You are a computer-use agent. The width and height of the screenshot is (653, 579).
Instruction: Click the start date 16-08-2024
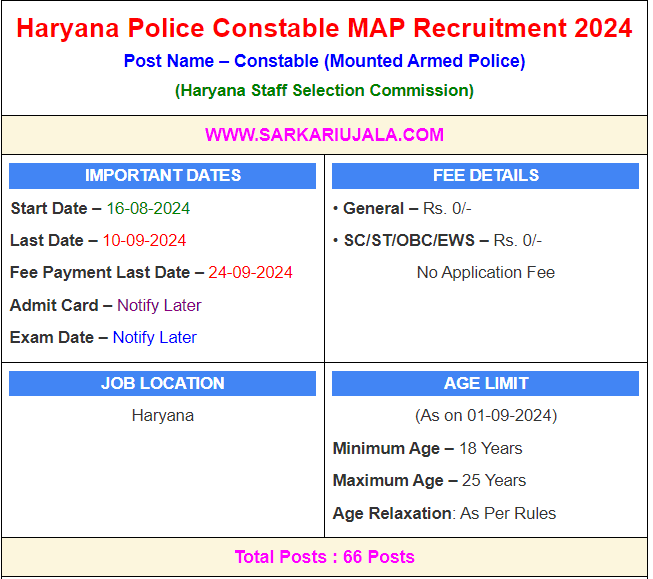tap(148, 208)
